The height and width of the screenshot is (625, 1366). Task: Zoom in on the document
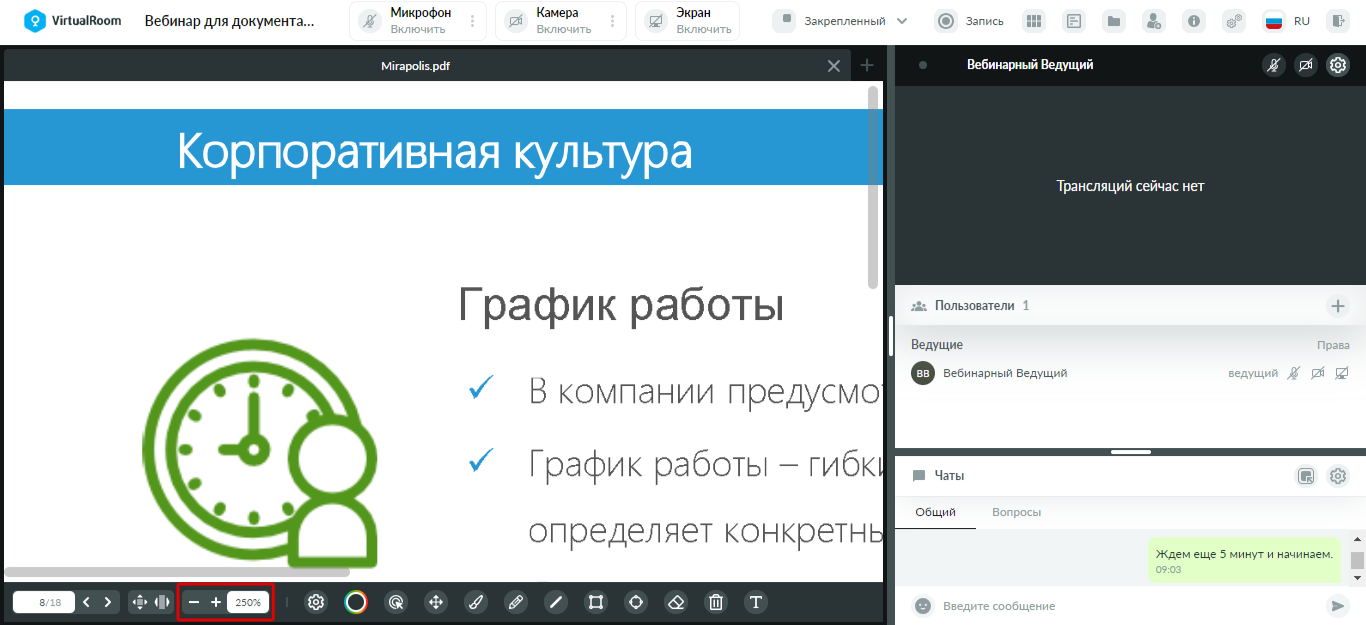tap(215, 602)
